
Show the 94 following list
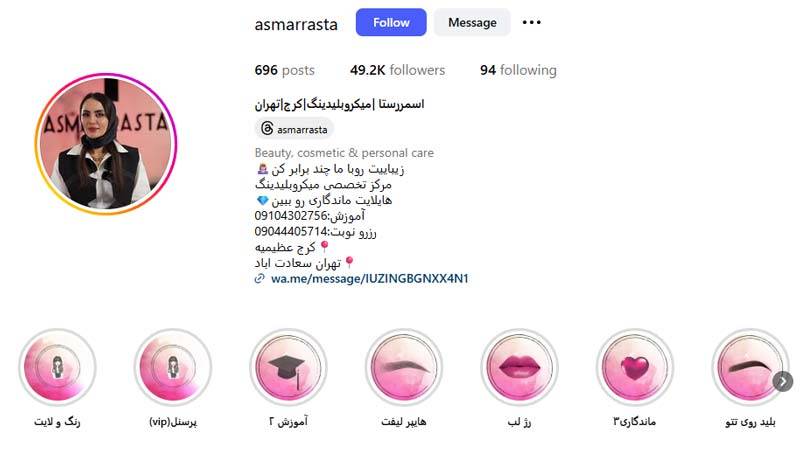[x=518, y=70]
